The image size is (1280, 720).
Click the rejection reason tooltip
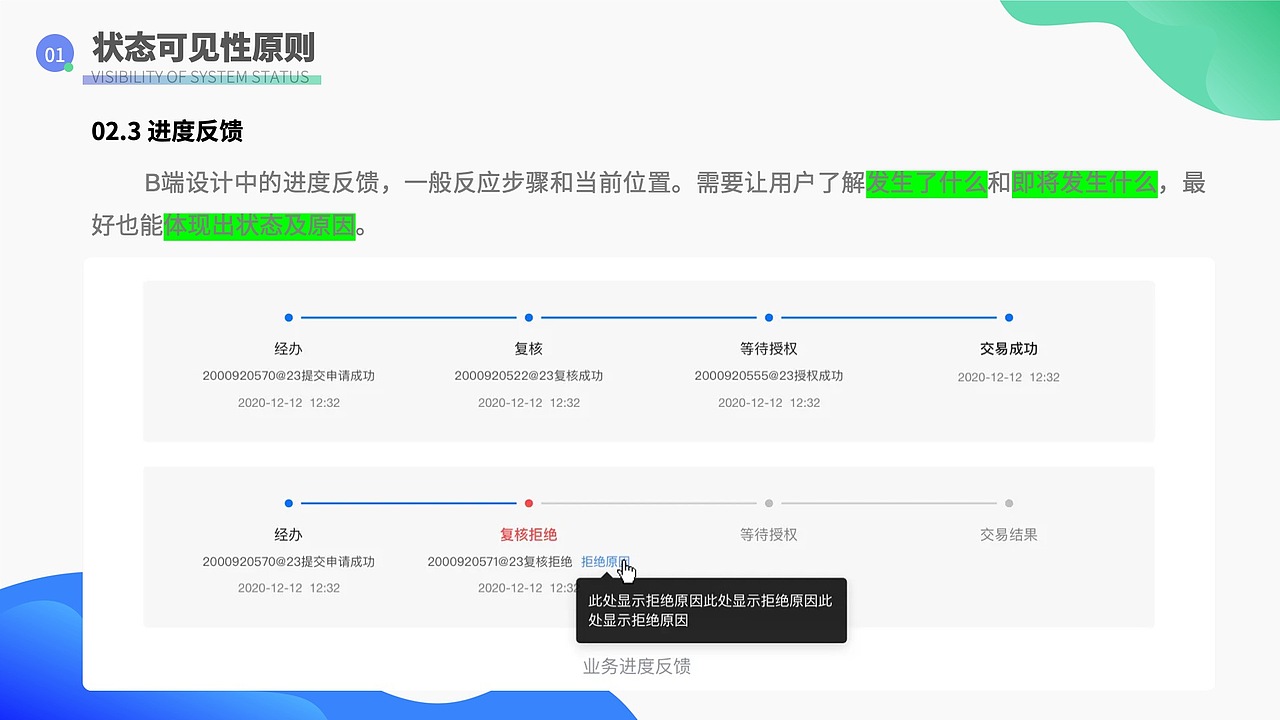tap(712, 610)
